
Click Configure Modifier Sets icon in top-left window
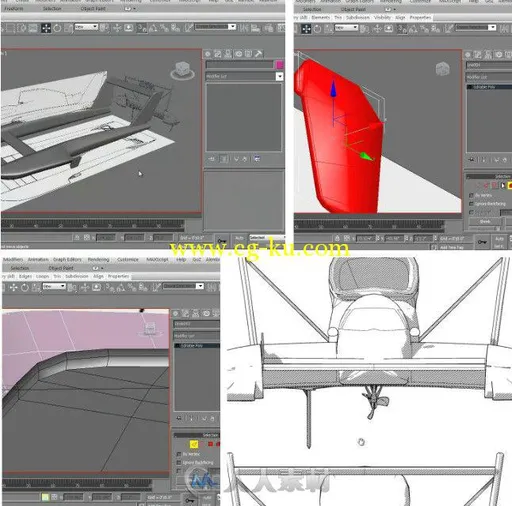click(257, 159)
